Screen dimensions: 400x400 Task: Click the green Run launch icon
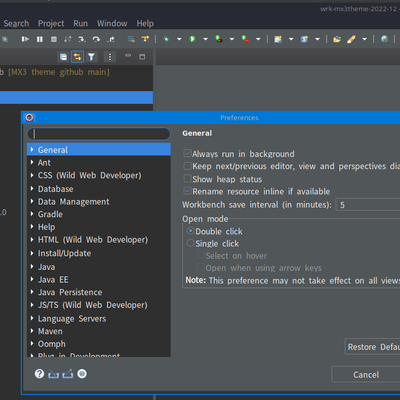pyautogui.click(x=192, y=39)
